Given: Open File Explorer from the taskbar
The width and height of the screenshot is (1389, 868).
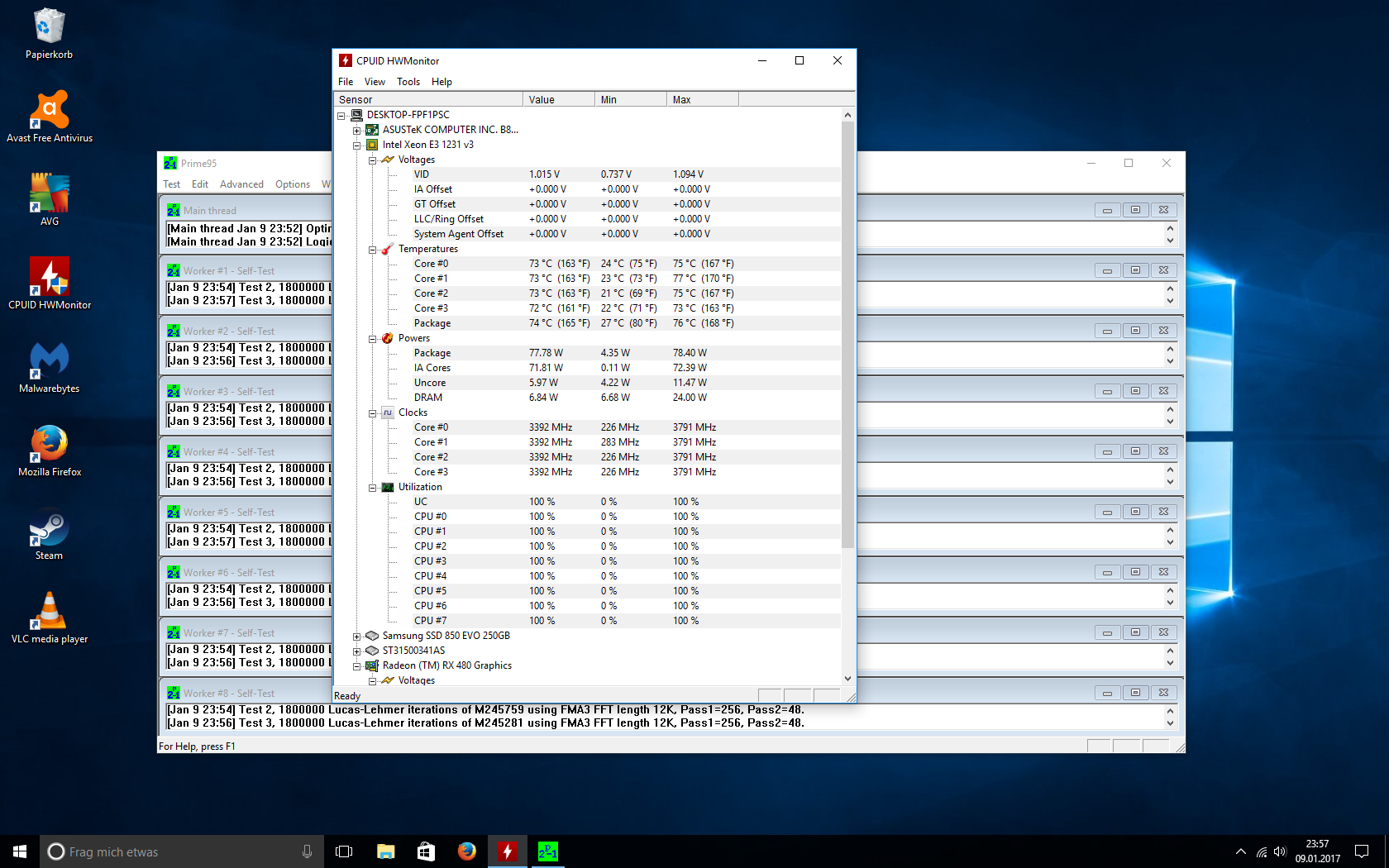Looking at the screenshot, I should (385, 851).
